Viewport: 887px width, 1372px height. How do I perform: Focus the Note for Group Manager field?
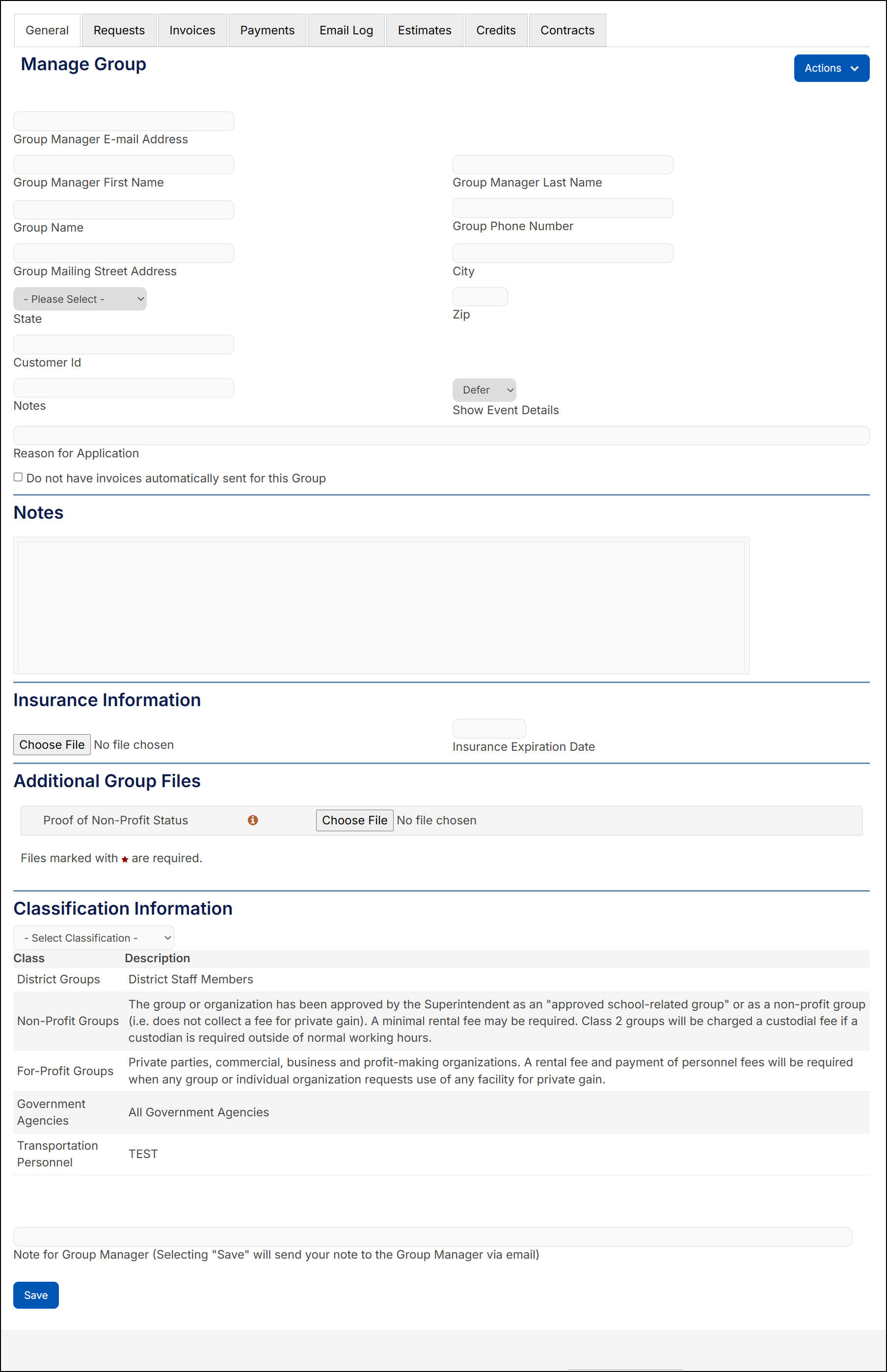[432, 1237]
